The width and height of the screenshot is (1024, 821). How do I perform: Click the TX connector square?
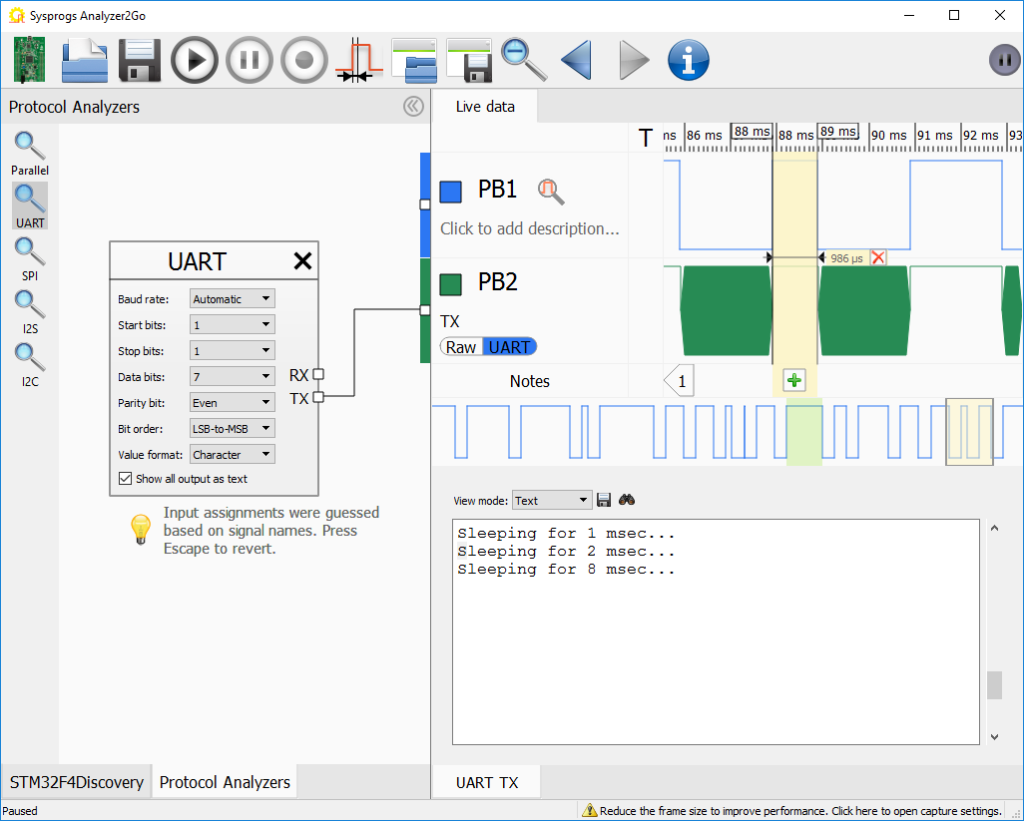318,396
